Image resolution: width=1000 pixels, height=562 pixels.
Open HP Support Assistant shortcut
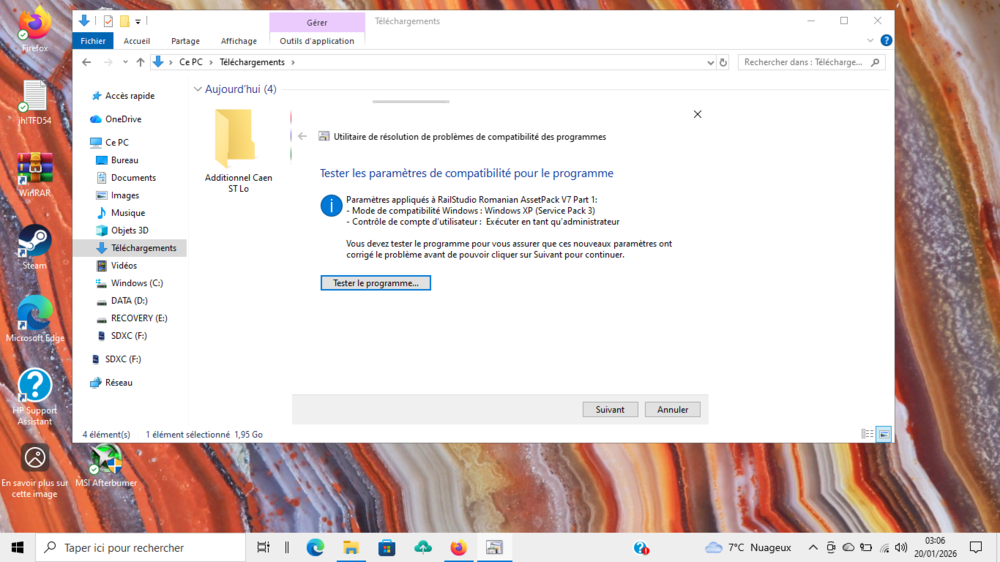(34, 397)
